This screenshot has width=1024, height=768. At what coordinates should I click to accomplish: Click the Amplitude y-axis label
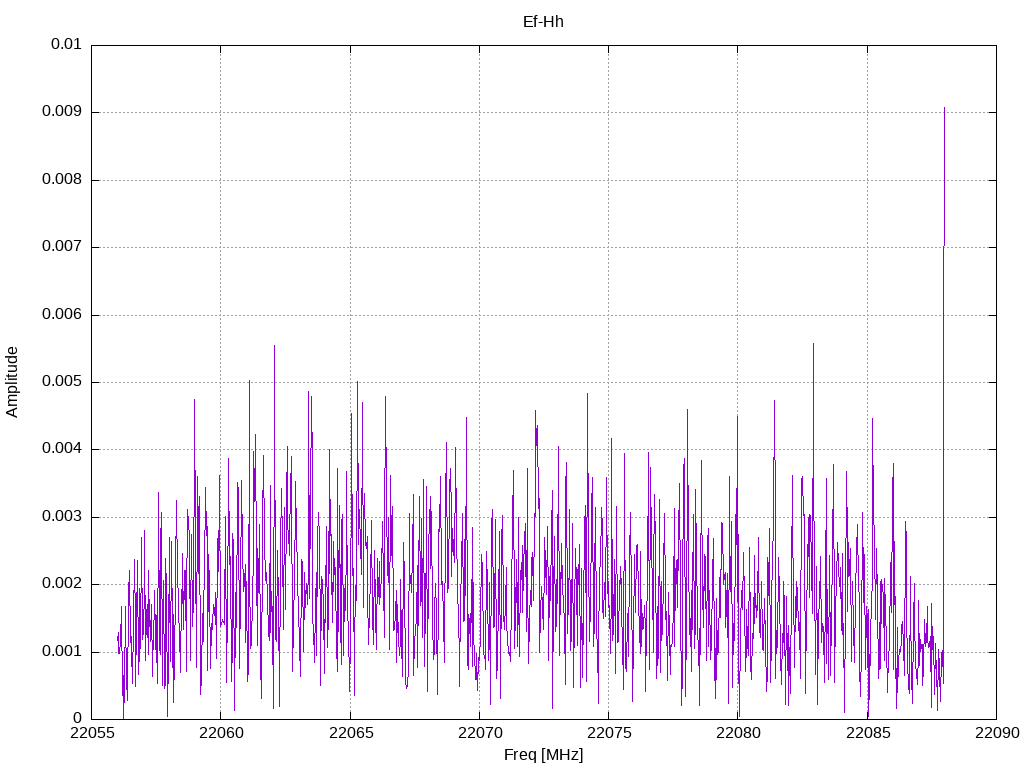[13, 381]
